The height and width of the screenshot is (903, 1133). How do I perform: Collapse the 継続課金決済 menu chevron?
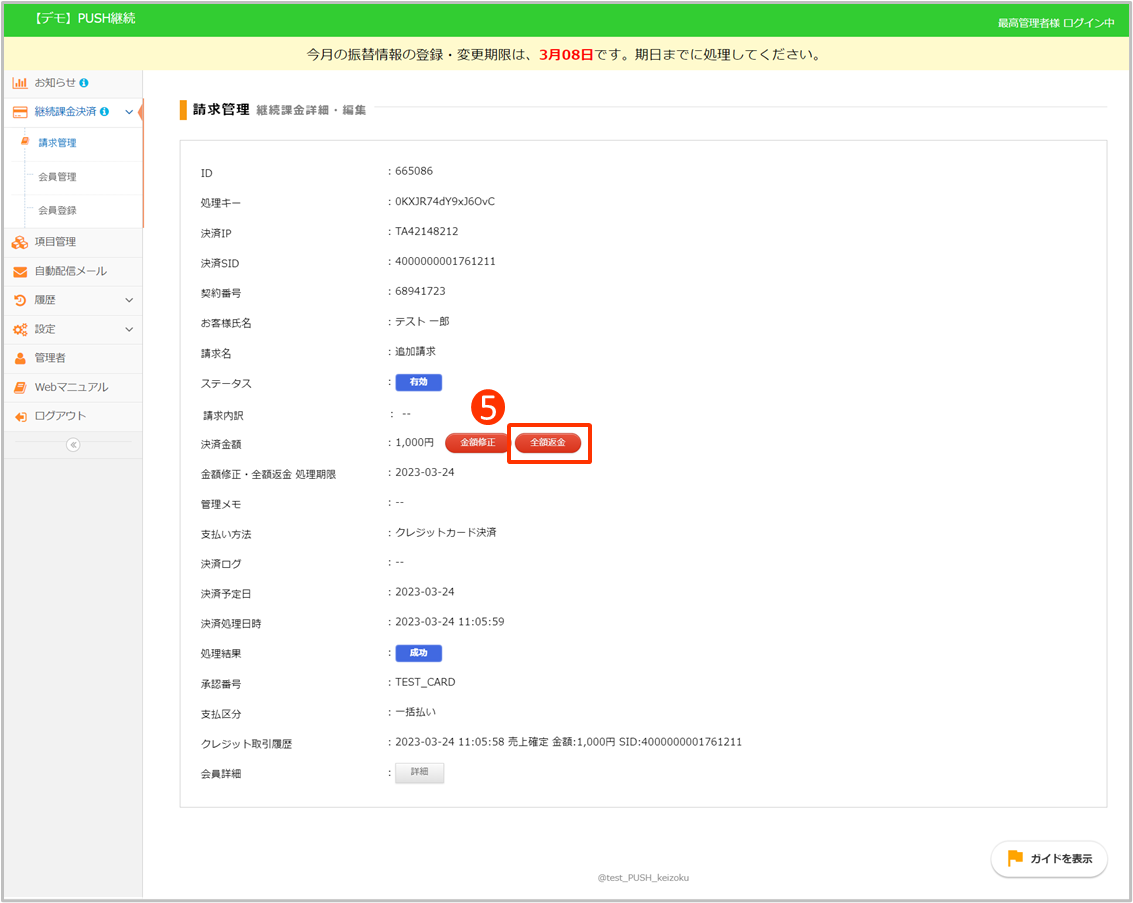(x=129, y=112)
